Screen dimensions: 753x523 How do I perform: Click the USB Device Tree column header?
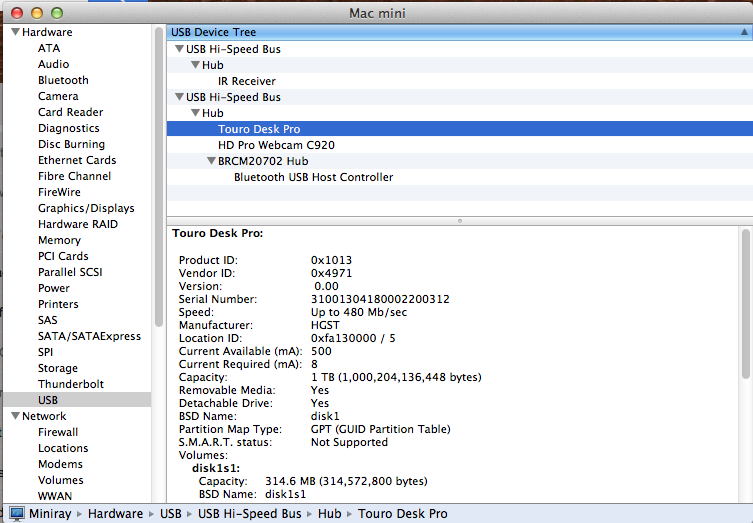pos(460,32)
